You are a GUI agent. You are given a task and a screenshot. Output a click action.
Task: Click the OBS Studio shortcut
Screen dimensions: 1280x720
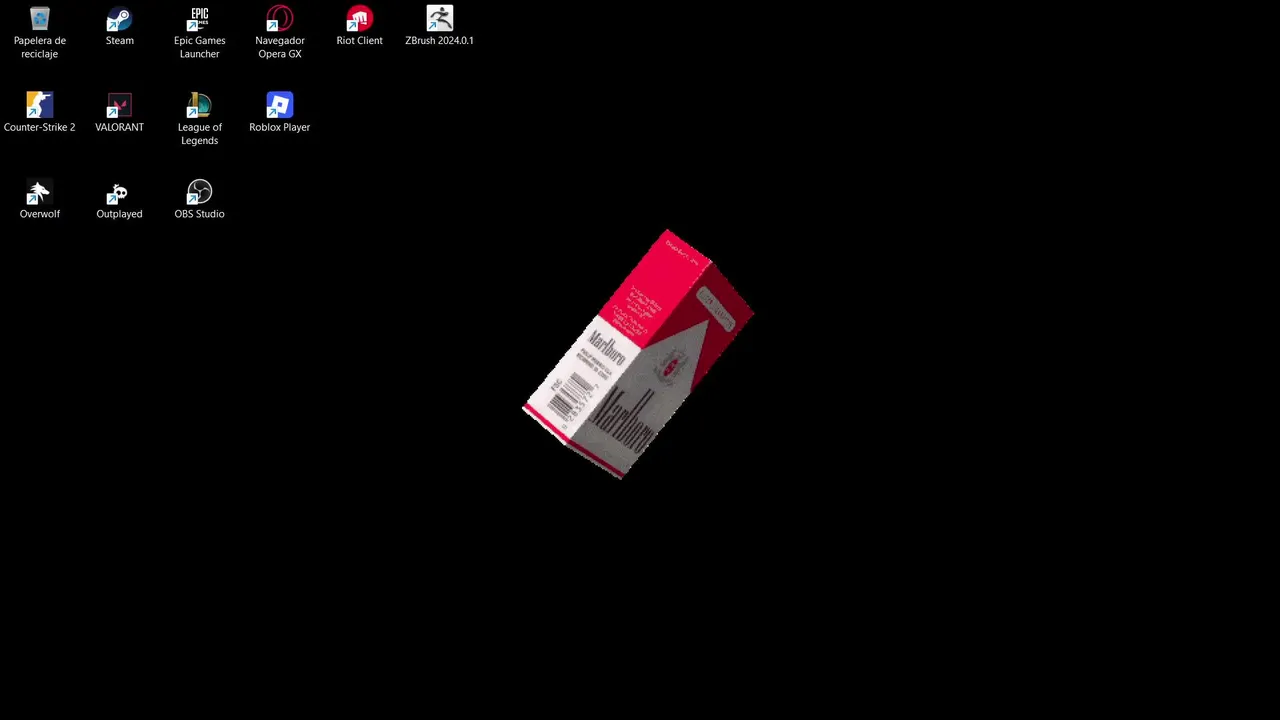click(199, 199)
